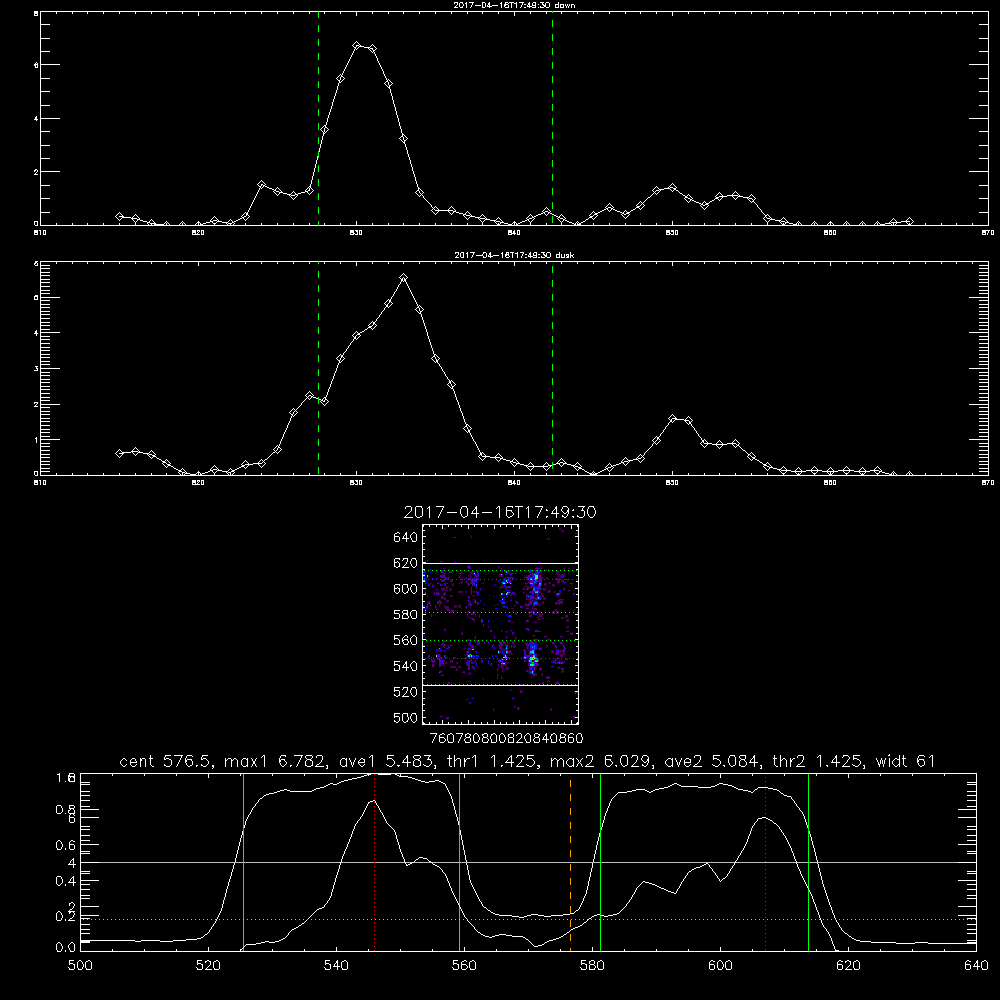
Task: Click the green vertical line near 525 in the bottom plot
Action: [244, 862]
